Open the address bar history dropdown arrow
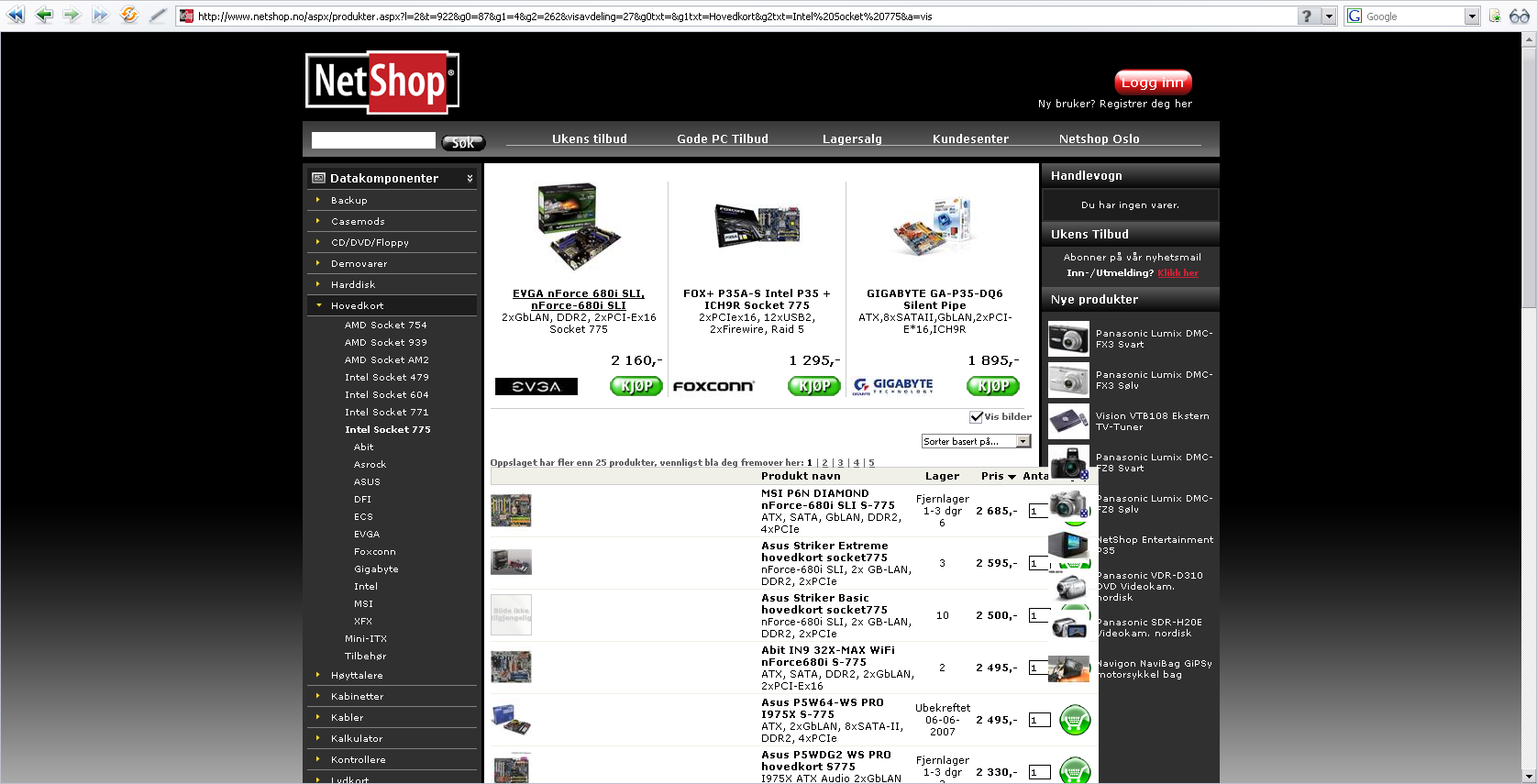Image resolution: width=1537 pixels, height=784 pixels. click(1328, 17)
